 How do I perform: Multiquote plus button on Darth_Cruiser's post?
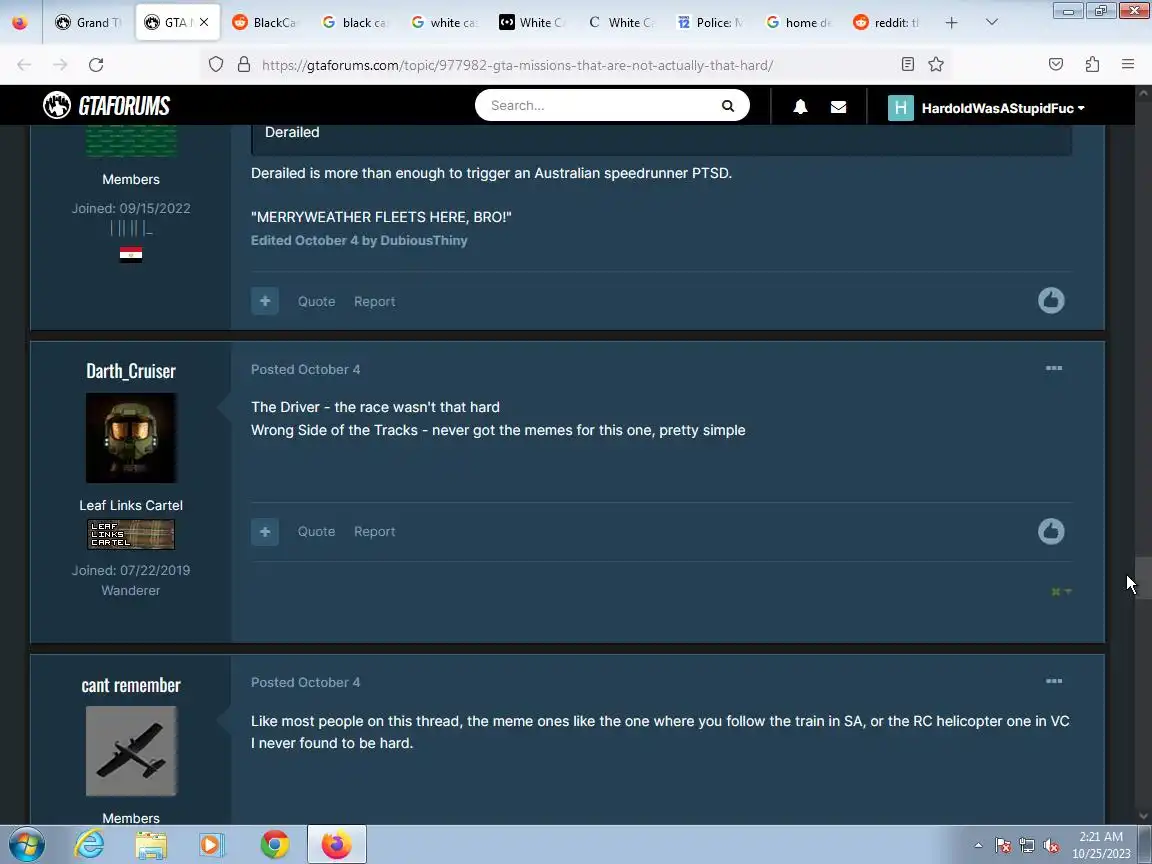(x=264, y=531)
